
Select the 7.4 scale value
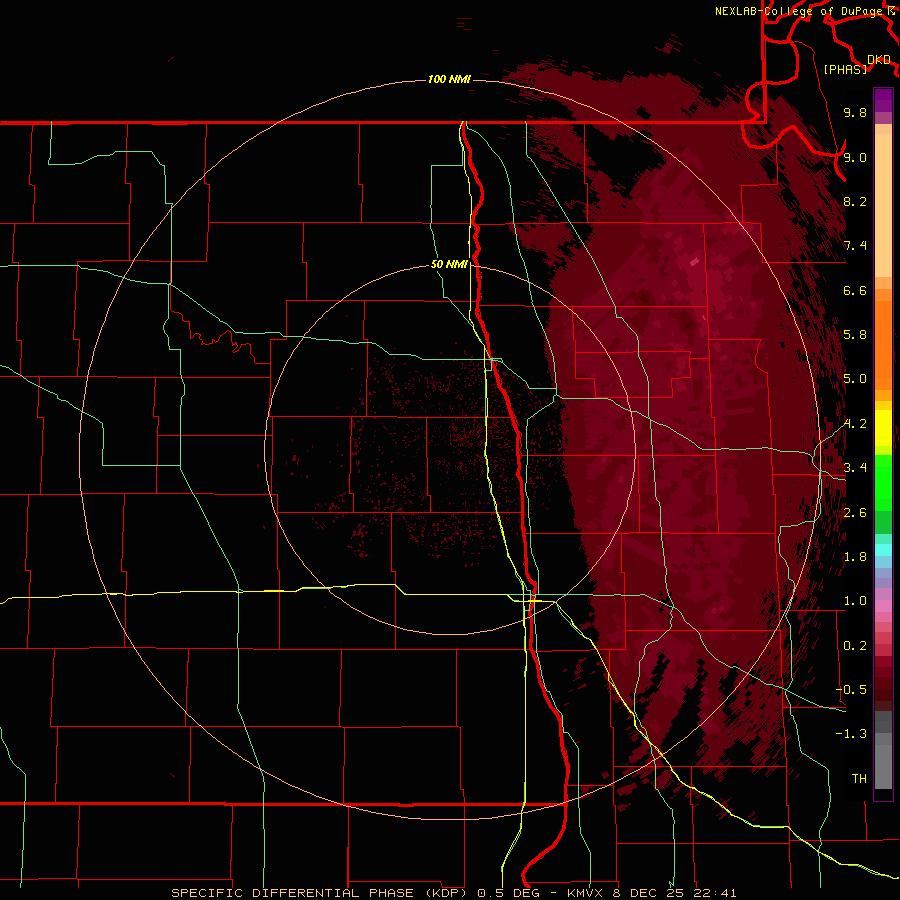tap(855, 246)
